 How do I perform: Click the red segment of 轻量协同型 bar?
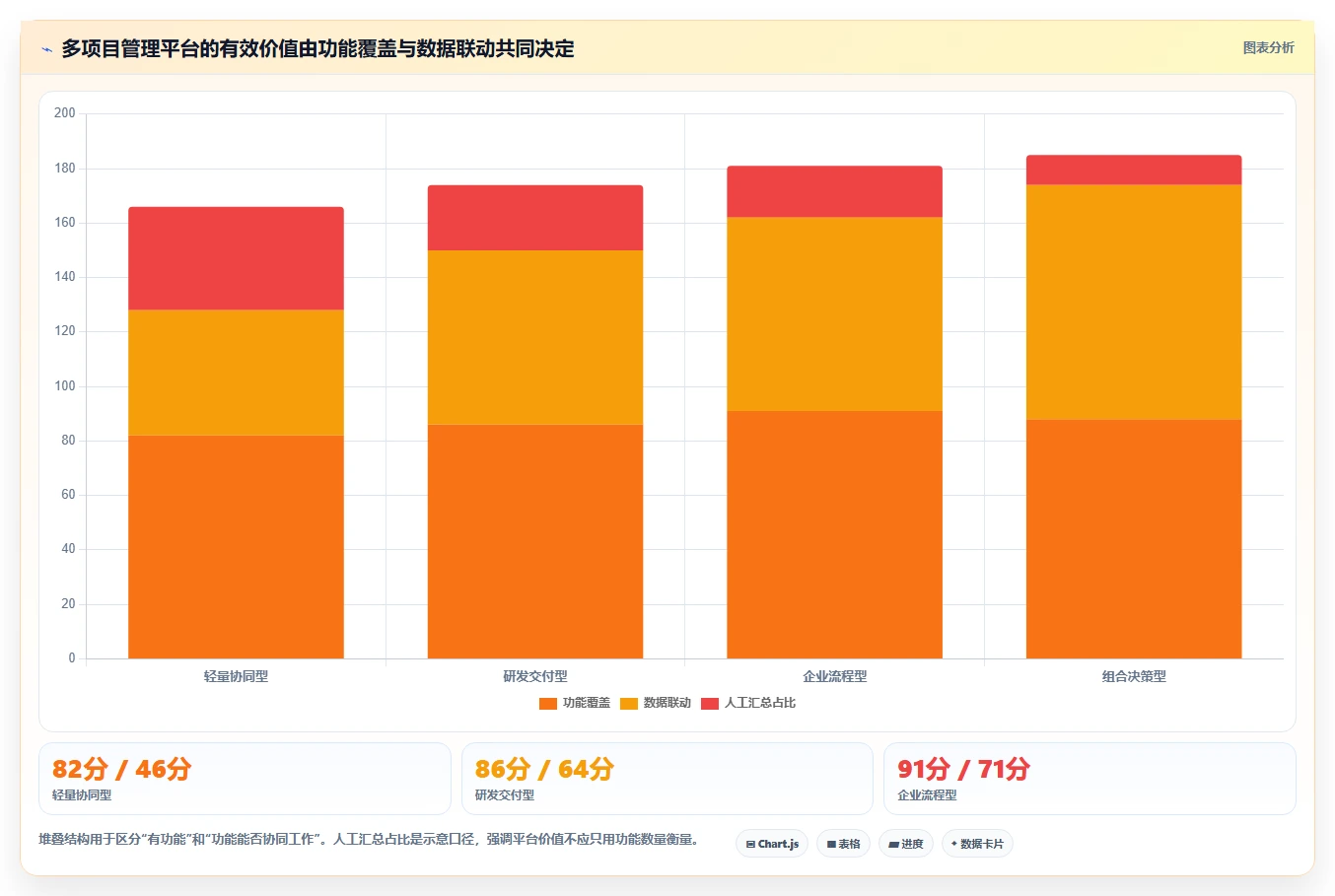click(236, 258)
